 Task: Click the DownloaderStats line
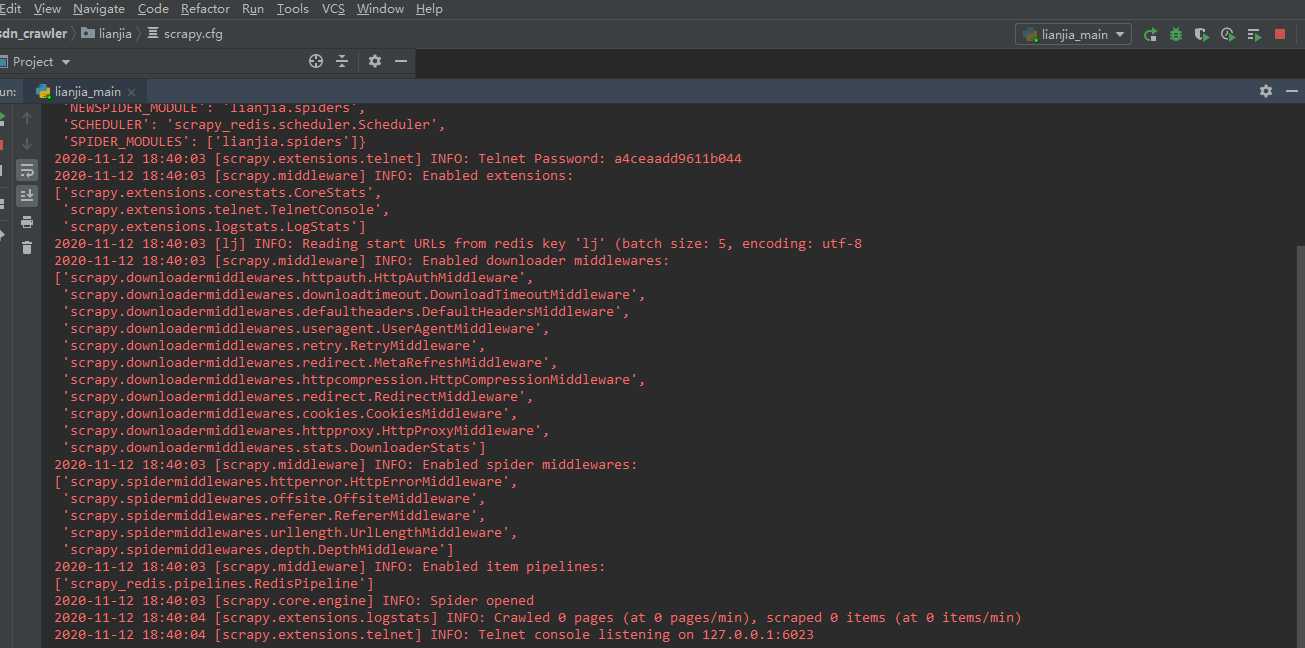(274, 447)
